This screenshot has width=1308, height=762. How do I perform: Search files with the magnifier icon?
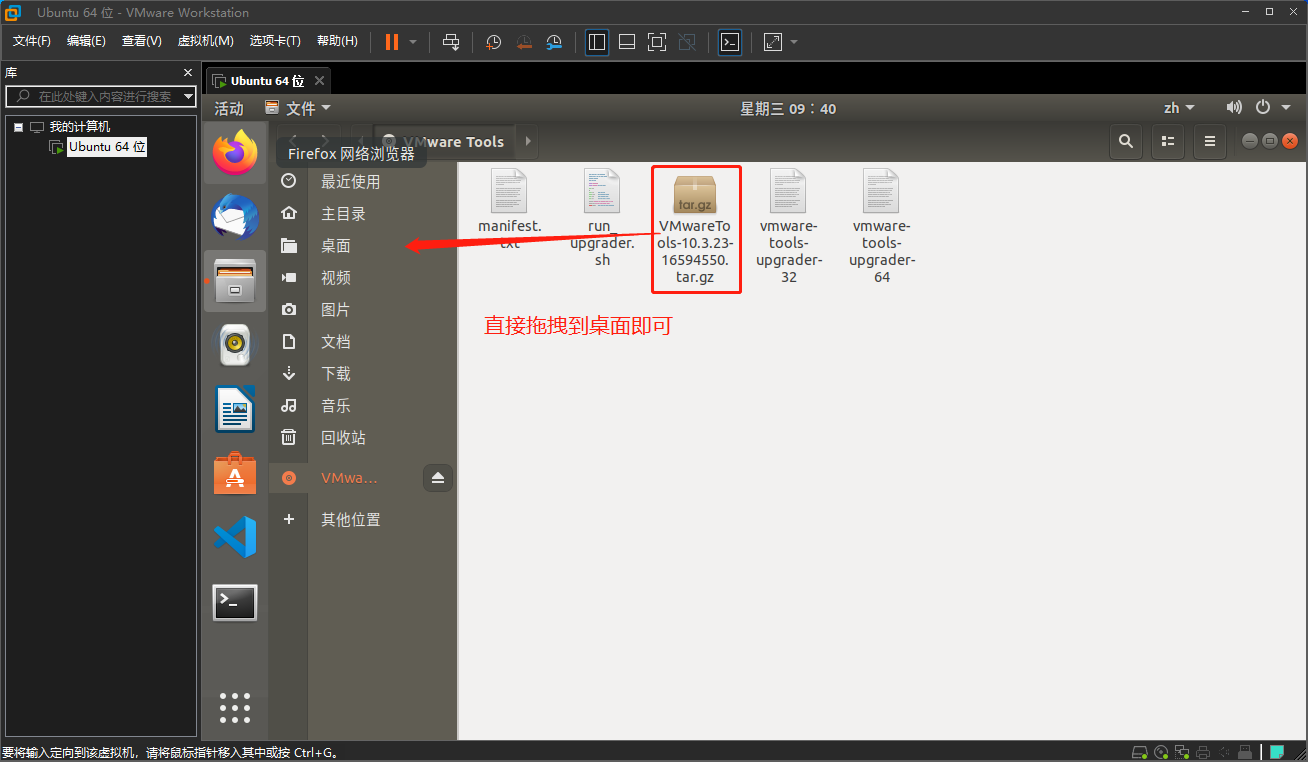click(x=1126, y=141)
